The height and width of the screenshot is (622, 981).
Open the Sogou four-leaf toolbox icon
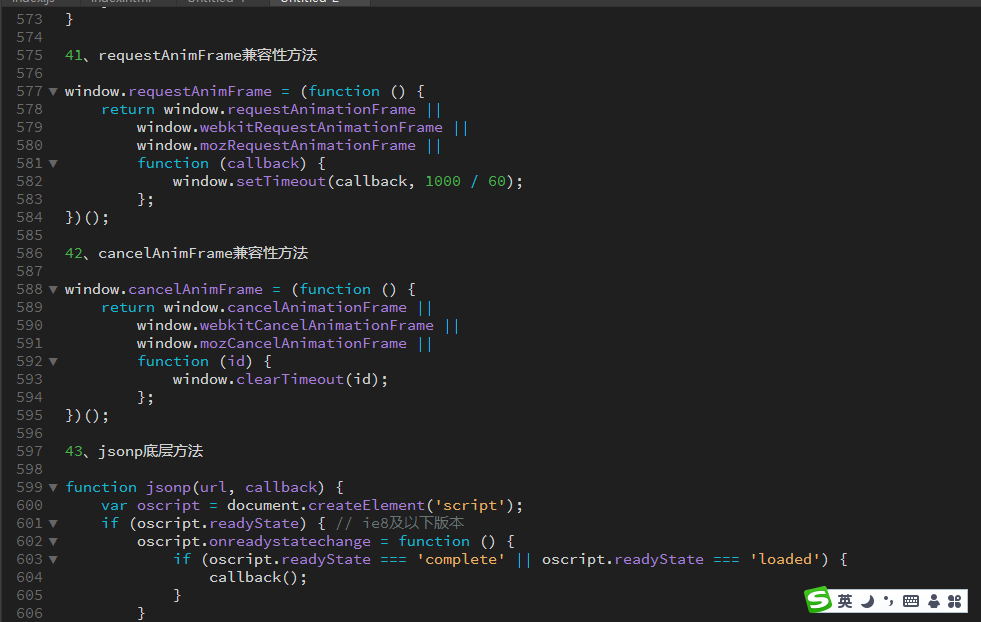click(x=954, y=601)
